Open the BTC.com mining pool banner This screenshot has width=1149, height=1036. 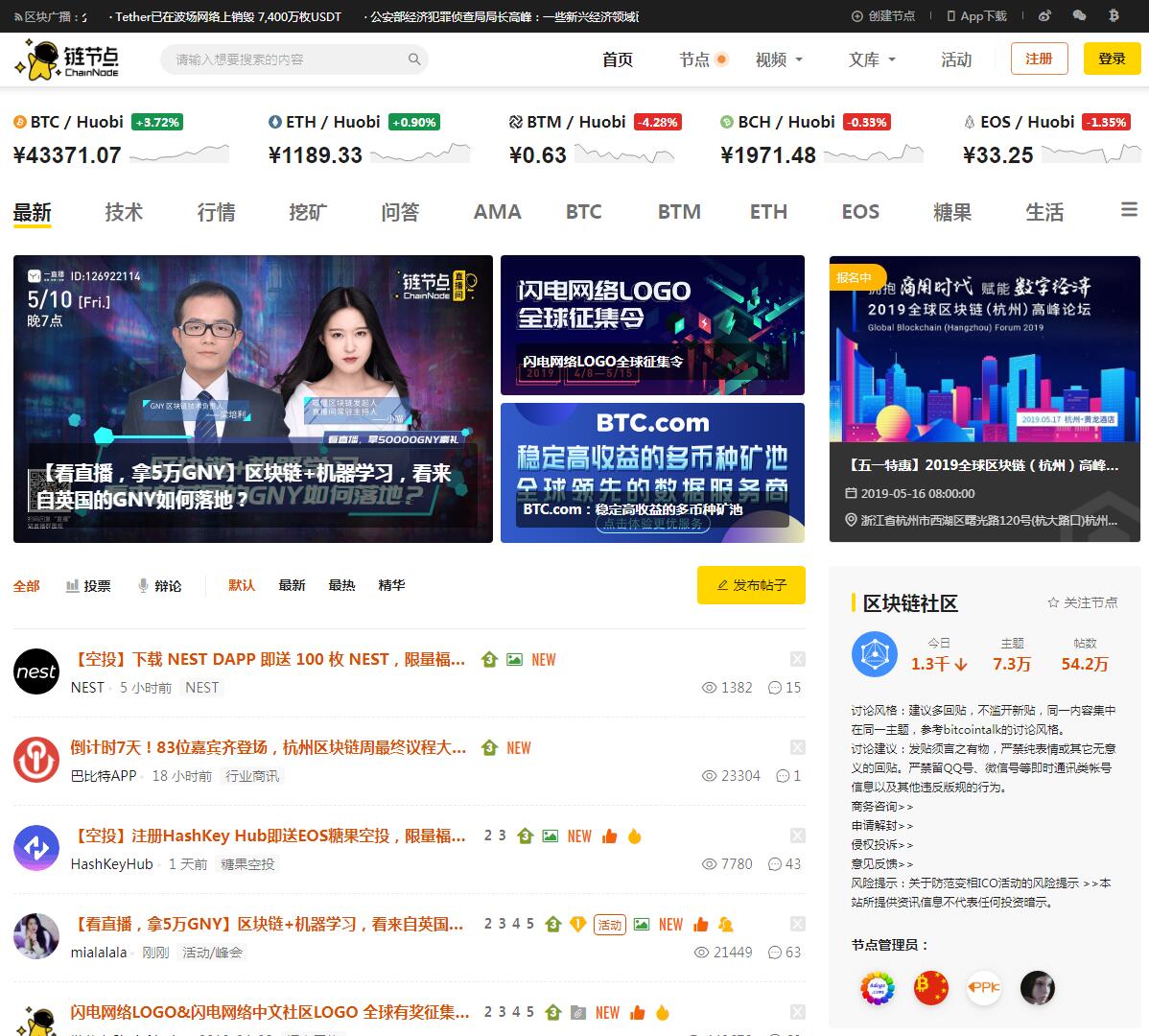click(652, 473)
